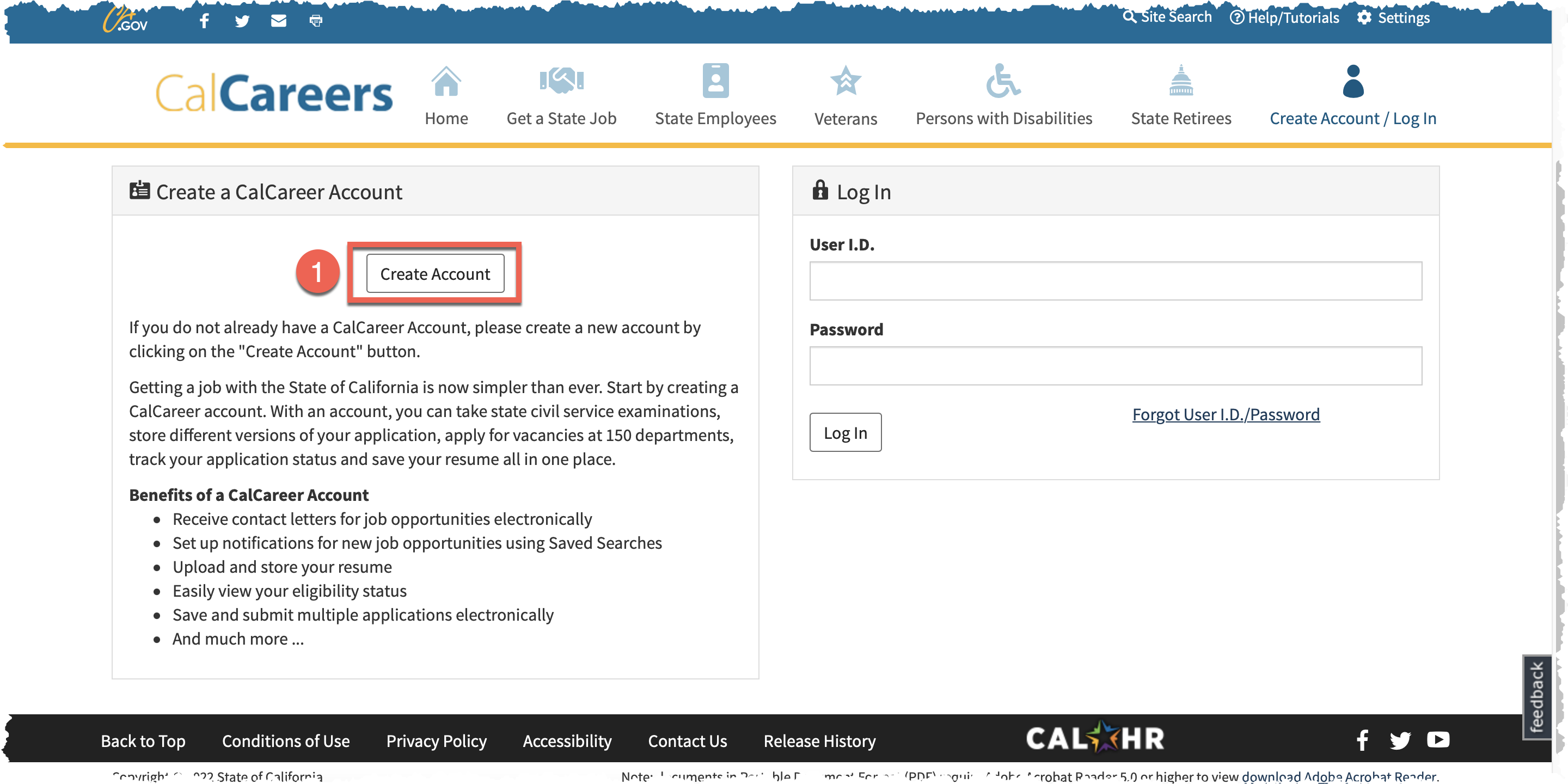Click the Veterans star icon

coord(846,81)
